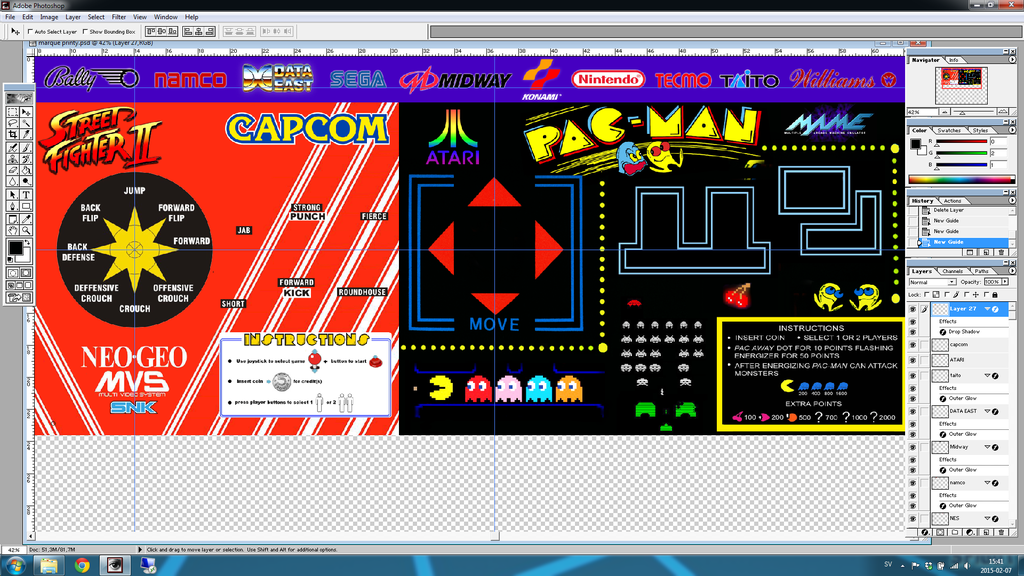Select the Move tool in toolbox
The height and width of the screenshot is (576, 1024).
pos(25,112)
